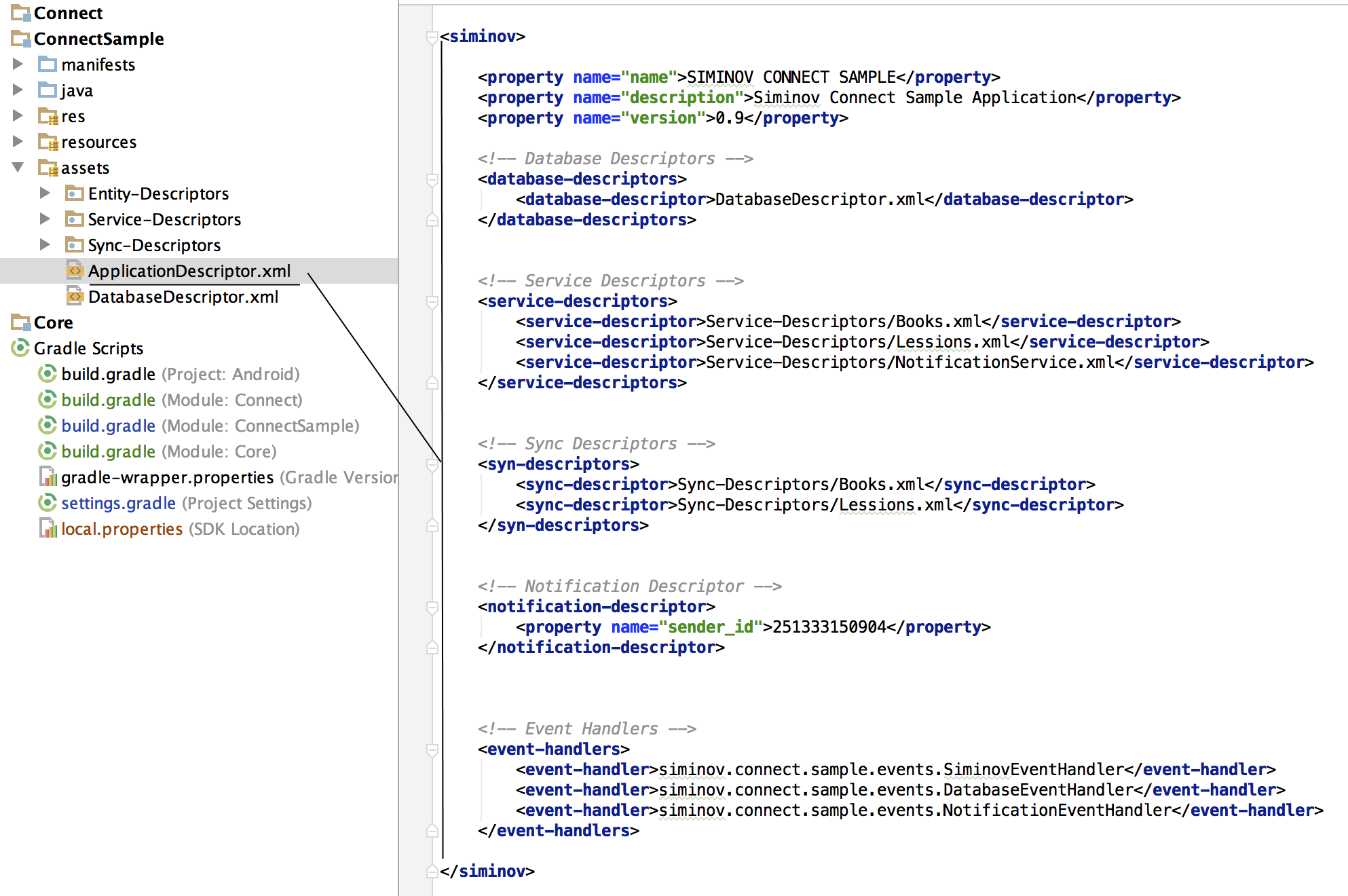Expand the manifests folder

point(18,64)
